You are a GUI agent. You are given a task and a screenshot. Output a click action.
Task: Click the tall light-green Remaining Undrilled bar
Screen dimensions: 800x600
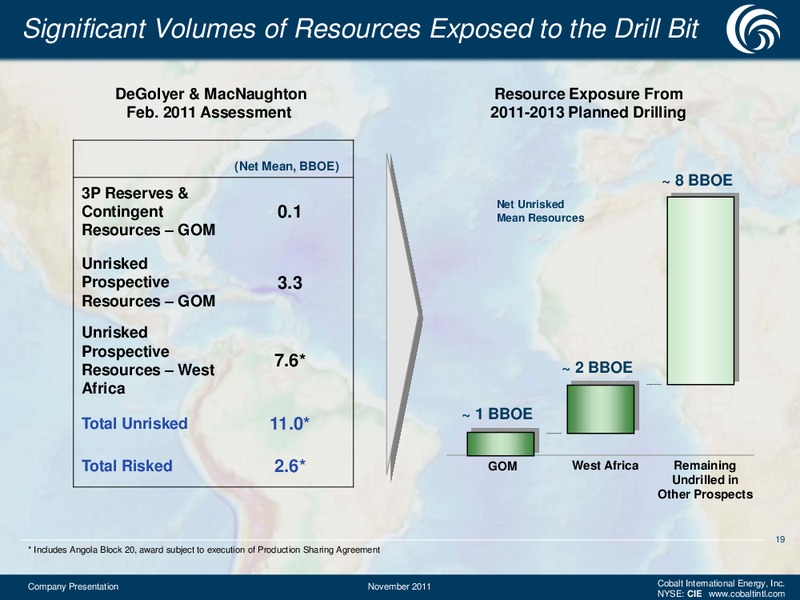pos(701,291)
